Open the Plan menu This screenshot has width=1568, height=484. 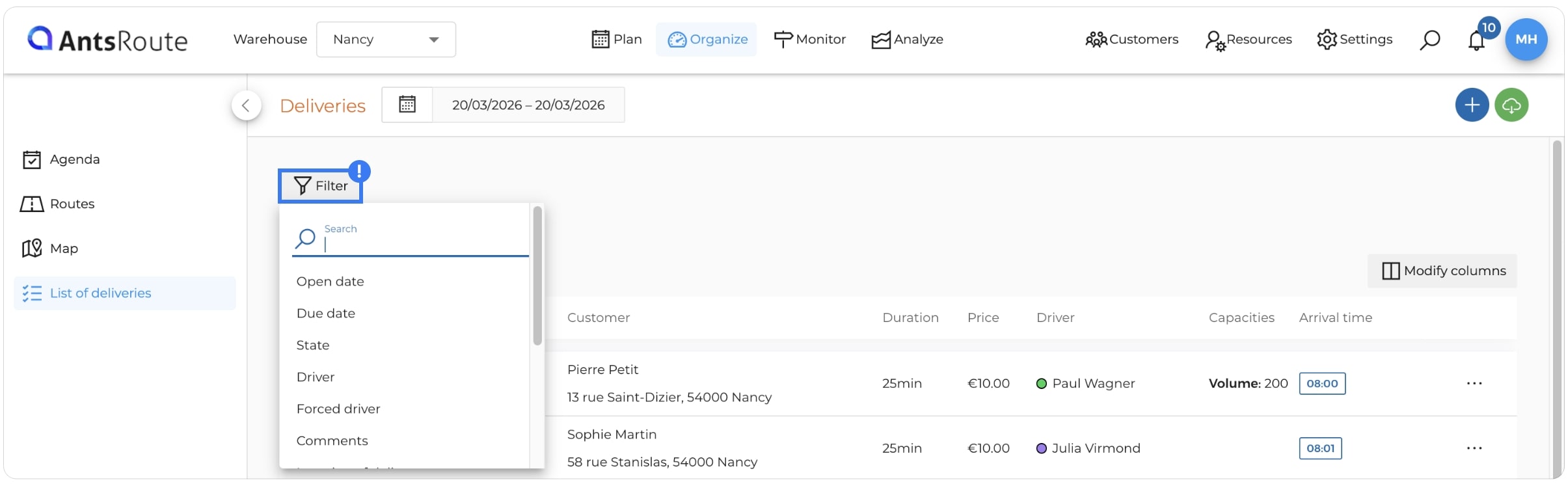pos(616,40)
